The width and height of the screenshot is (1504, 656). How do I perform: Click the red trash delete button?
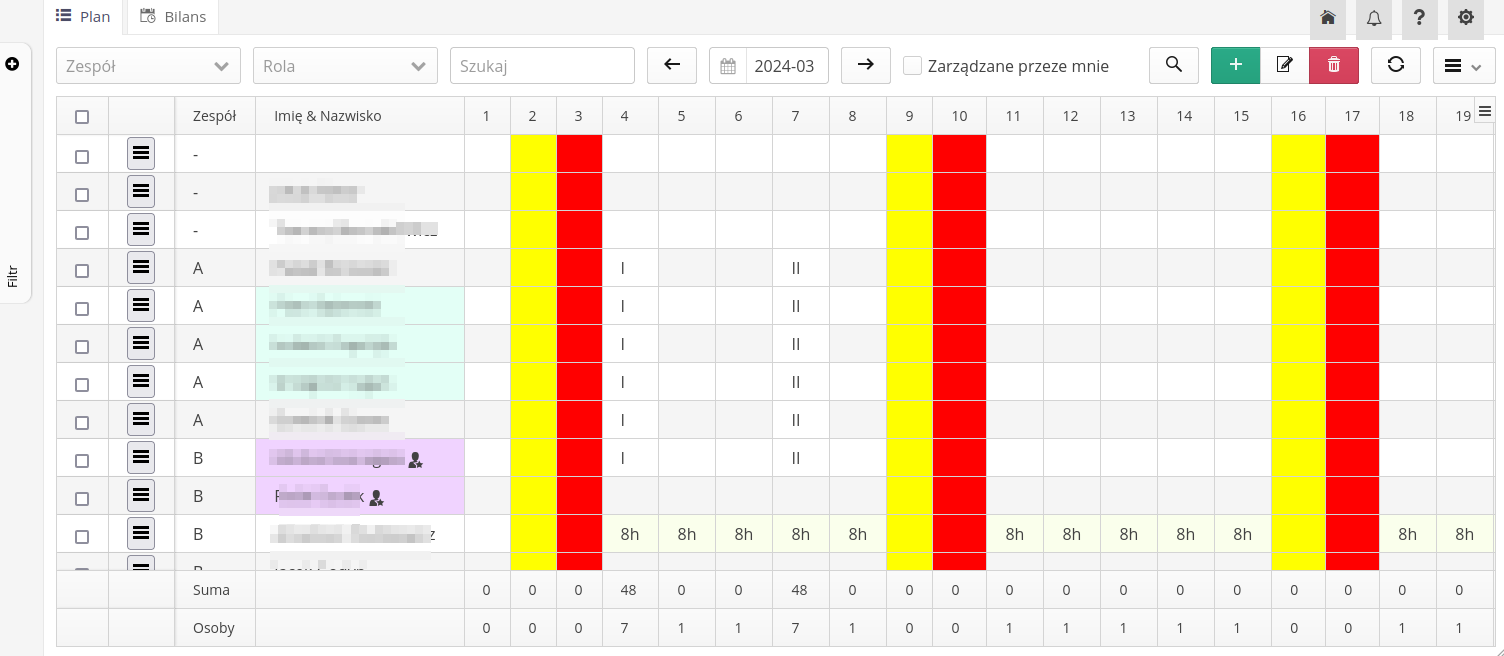[x=1334, y=65]
